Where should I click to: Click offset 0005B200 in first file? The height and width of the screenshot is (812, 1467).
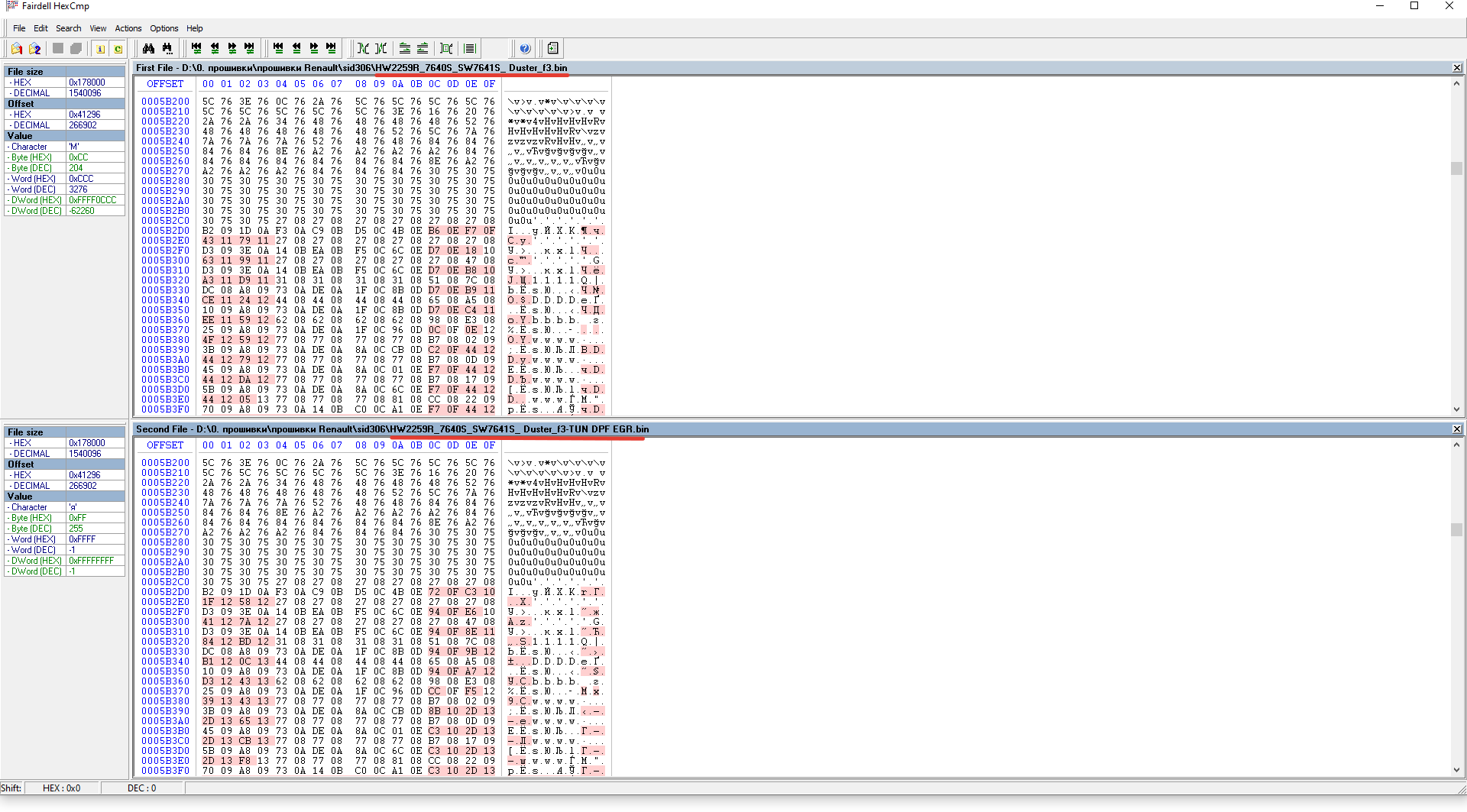click(165, 102)
